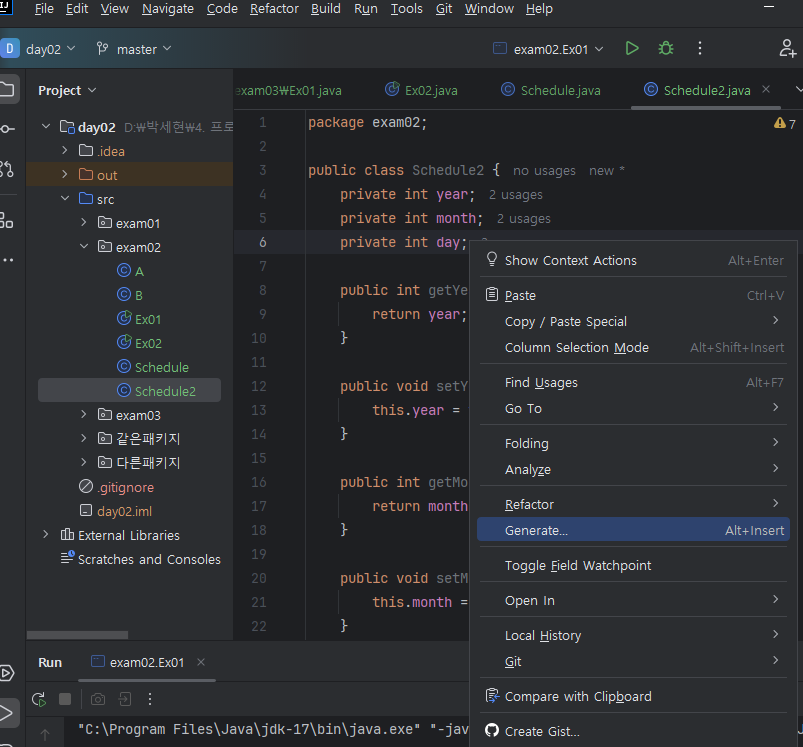Open Local History submenu
This screenshot has height=747, width=803.
633,635
